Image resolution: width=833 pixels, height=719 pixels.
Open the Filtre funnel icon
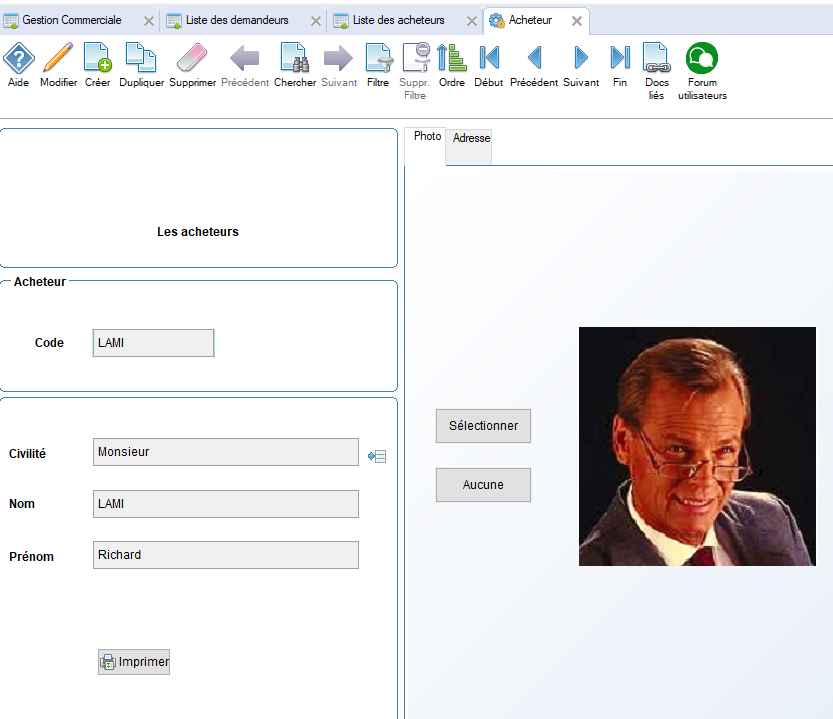pyautogui.click(x=379, y=57)
